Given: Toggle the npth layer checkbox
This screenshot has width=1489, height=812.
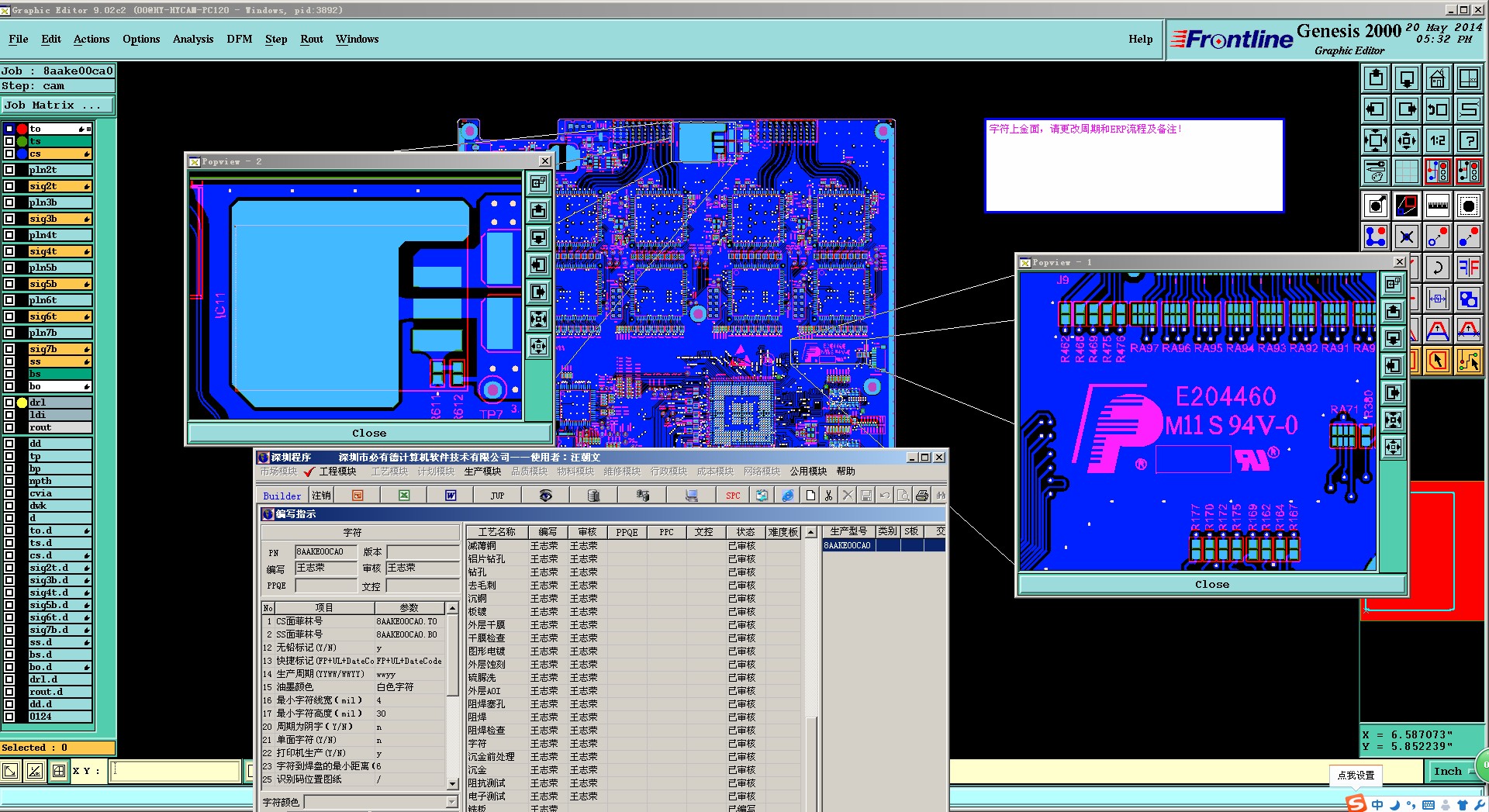Looking at the screenshot, I should pos(9,481).
